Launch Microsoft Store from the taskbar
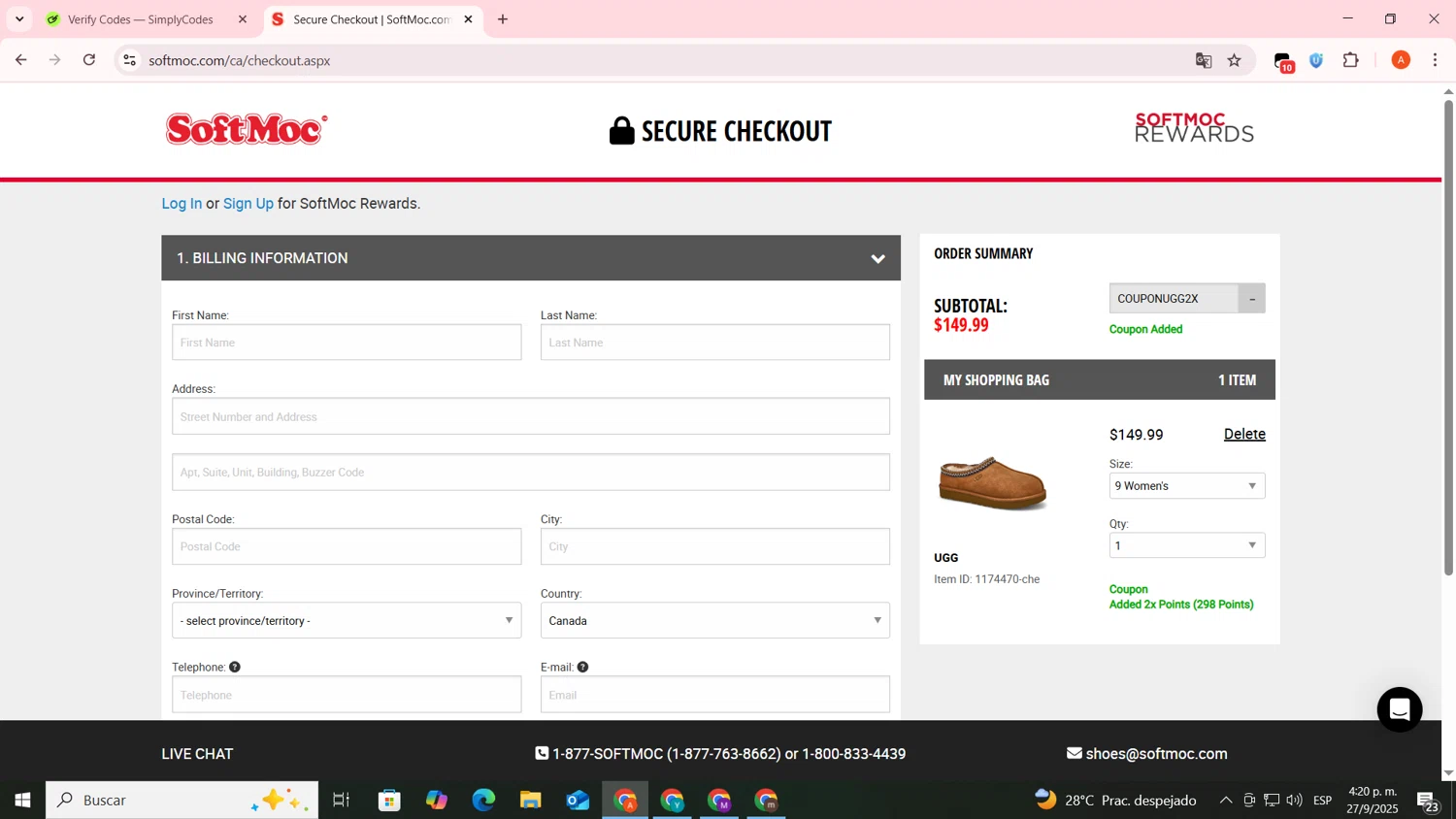 [389, 800]
